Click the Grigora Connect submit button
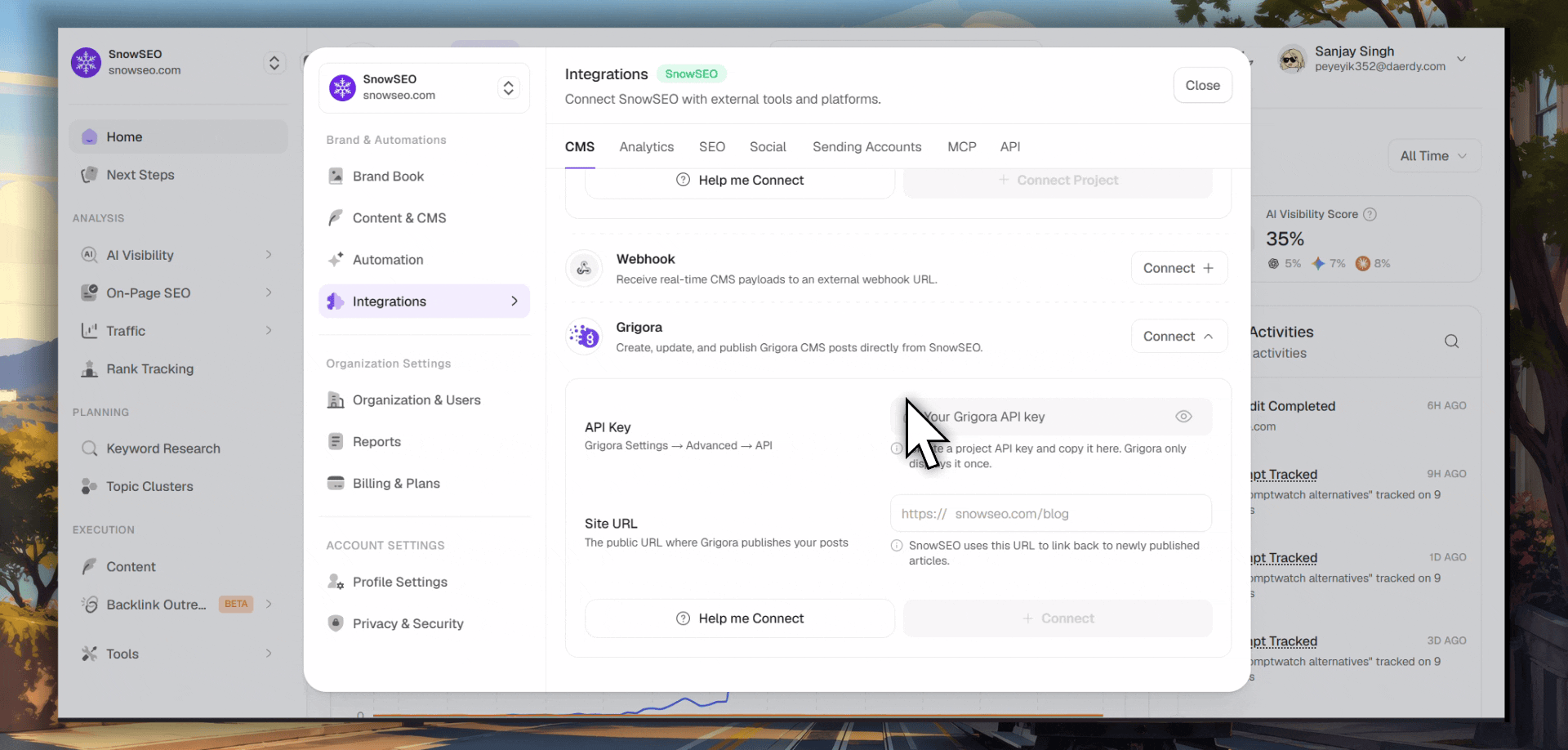 (x=1058, y=618)
